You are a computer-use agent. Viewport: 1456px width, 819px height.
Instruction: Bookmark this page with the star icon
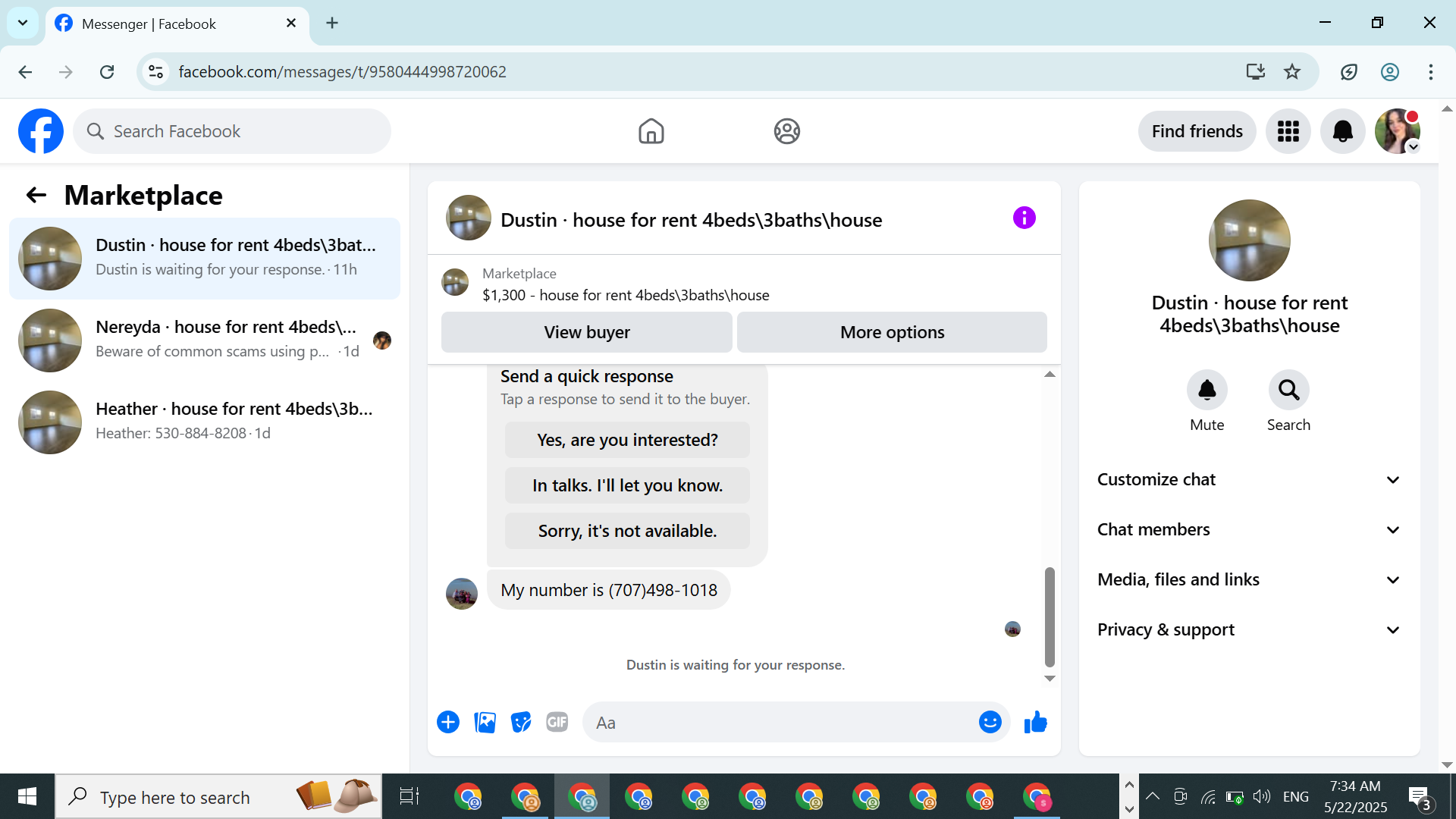tap(1292, 72)
